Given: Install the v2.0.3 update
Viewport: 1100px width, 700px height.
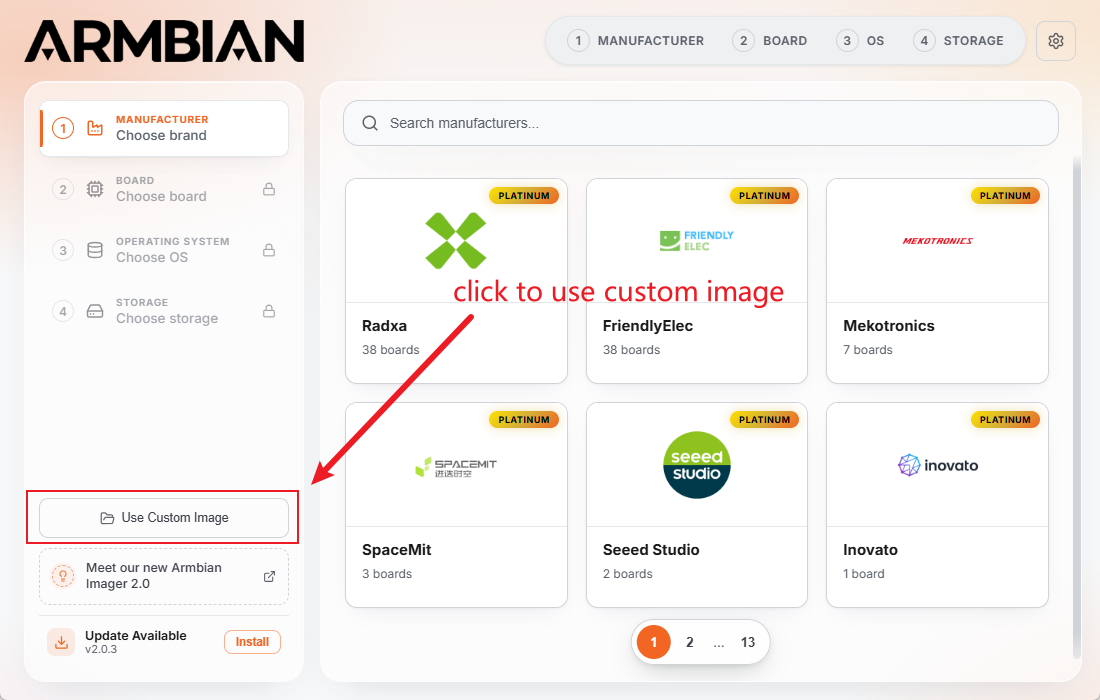Looking at the screenshot, I should pyautogui.click(x=253, y=642).
